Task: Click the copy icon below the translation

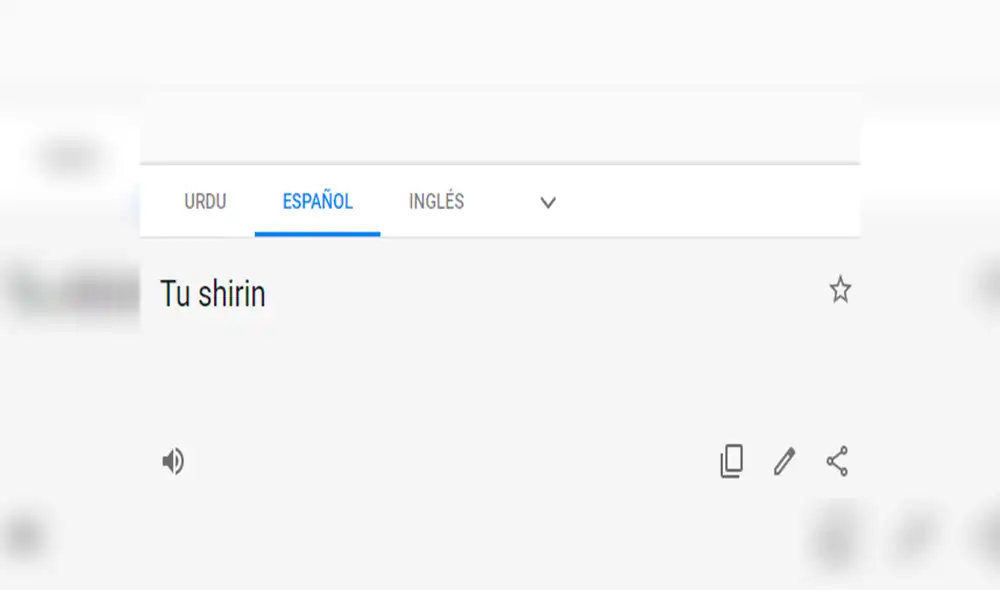Action: coord(731,461)
